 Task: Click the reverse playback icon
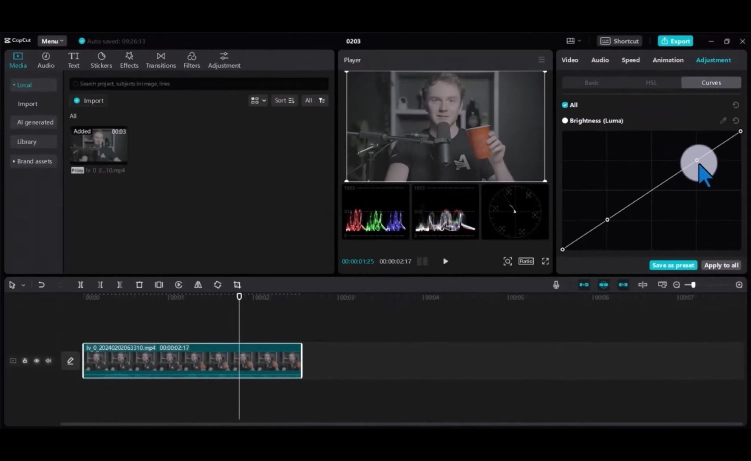(x=178, y=285)
